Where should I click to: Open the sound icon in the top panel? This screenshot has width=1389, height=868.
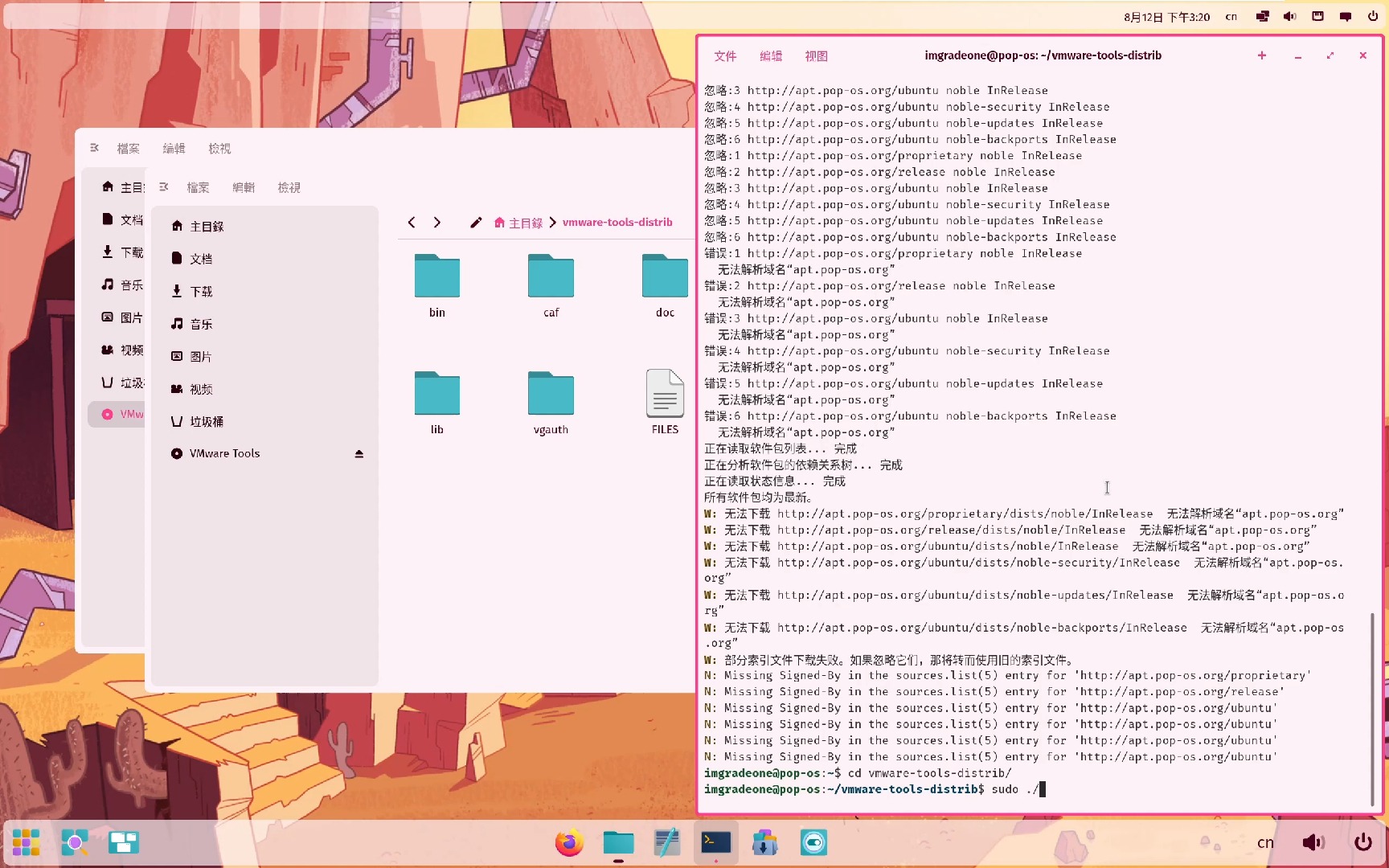pos(1289,16)
